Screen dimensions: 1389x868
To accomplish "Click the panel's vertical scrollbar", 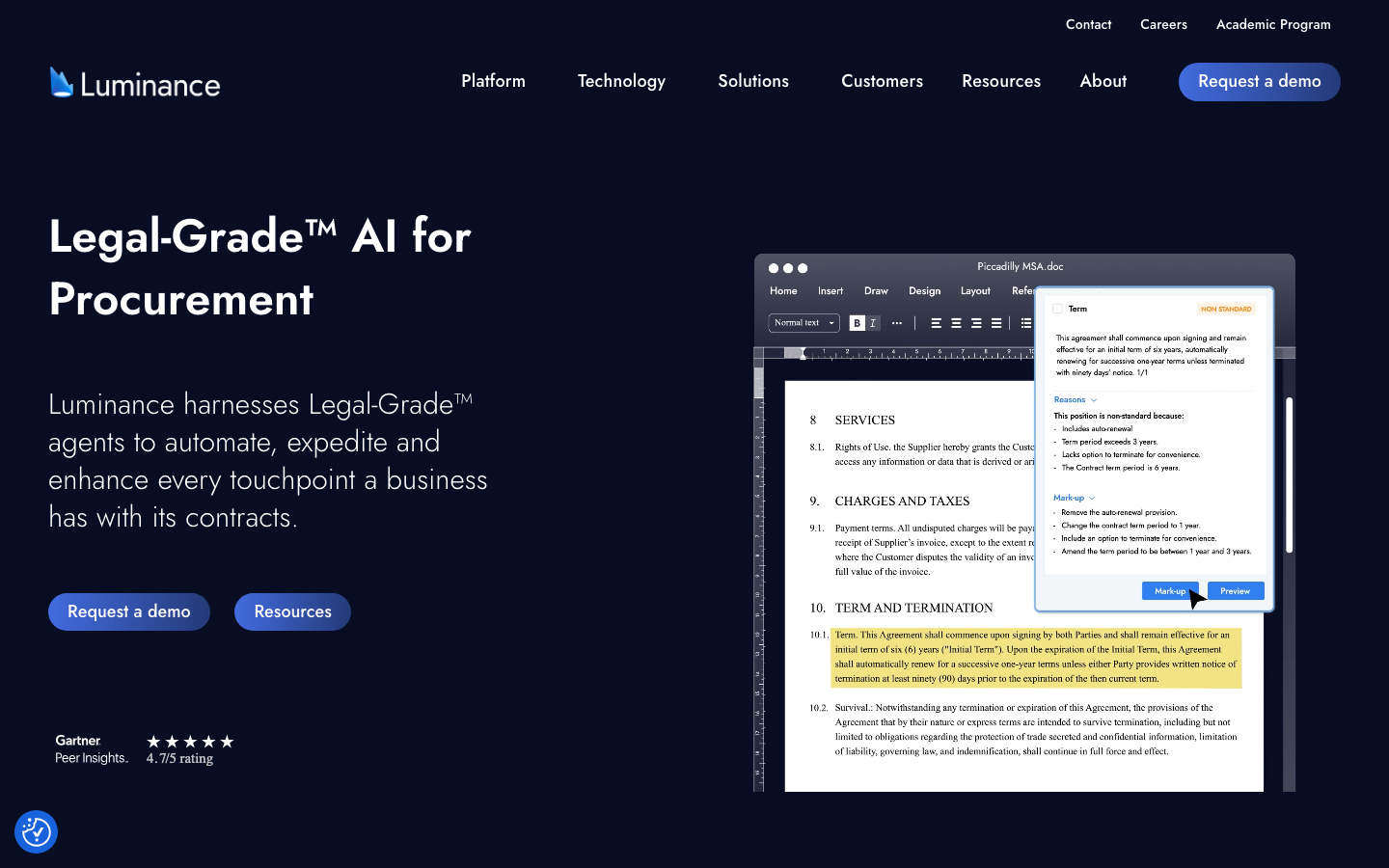I will (1290, 475).
